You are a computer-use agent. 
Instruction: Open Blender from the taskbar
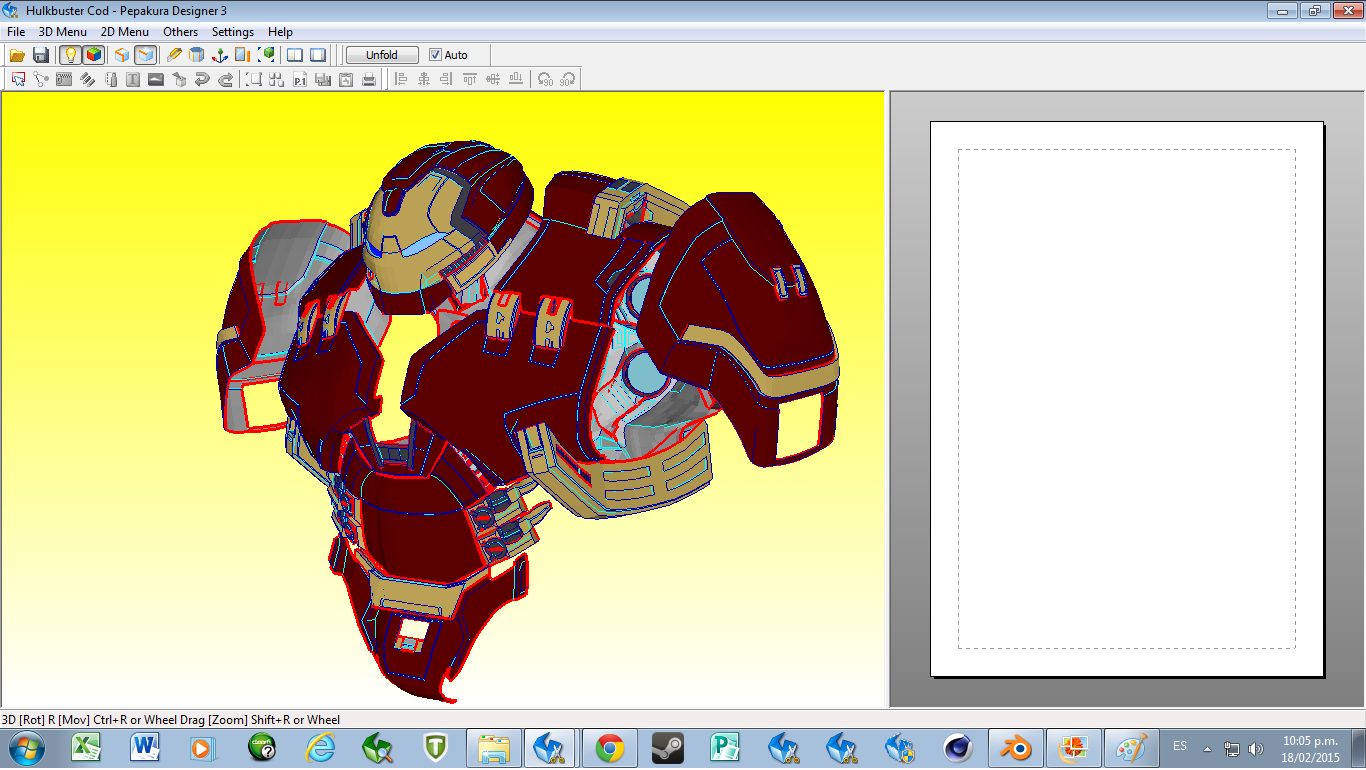point(1016,747)
